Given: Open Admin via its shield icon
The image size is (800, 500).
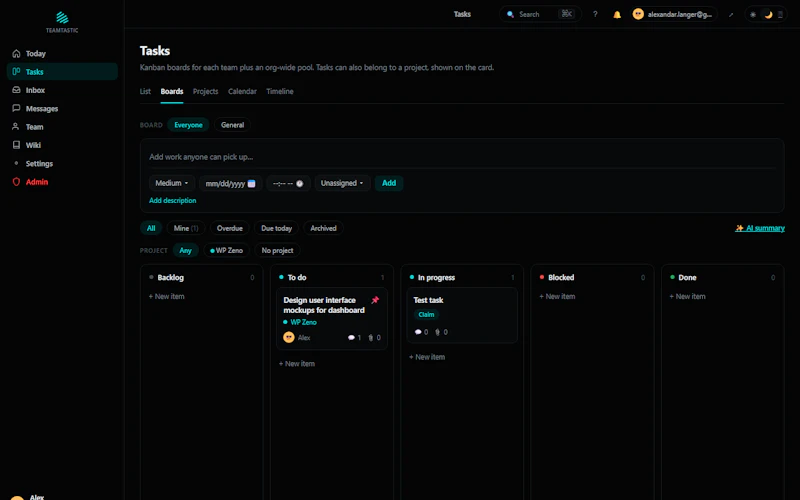Looking at the screenshot, I should point(16,182).
